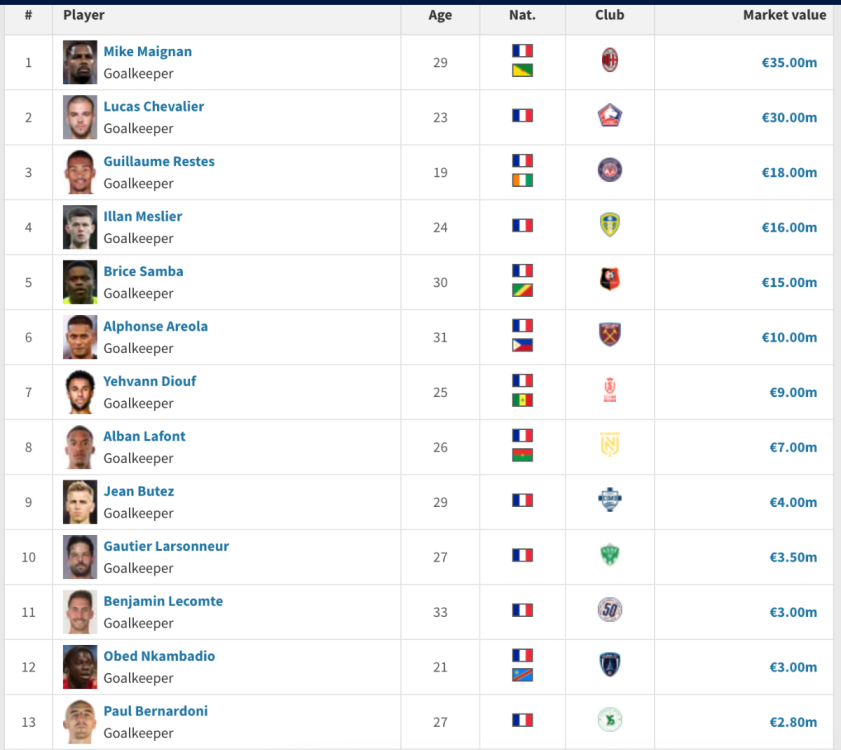Click the AC Milan club crest
841x750 pixels.
(609, 60)
